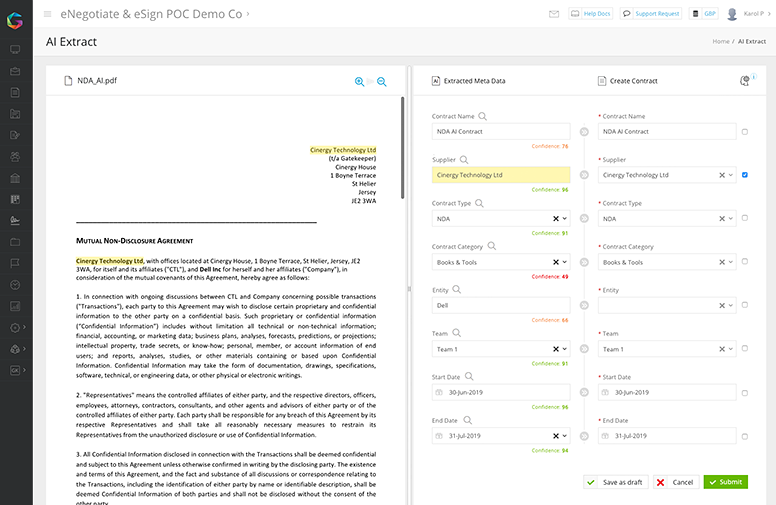
Task: Click the Create Contract Start Date field
Action: pyautogui.click(x=667, y=393)
